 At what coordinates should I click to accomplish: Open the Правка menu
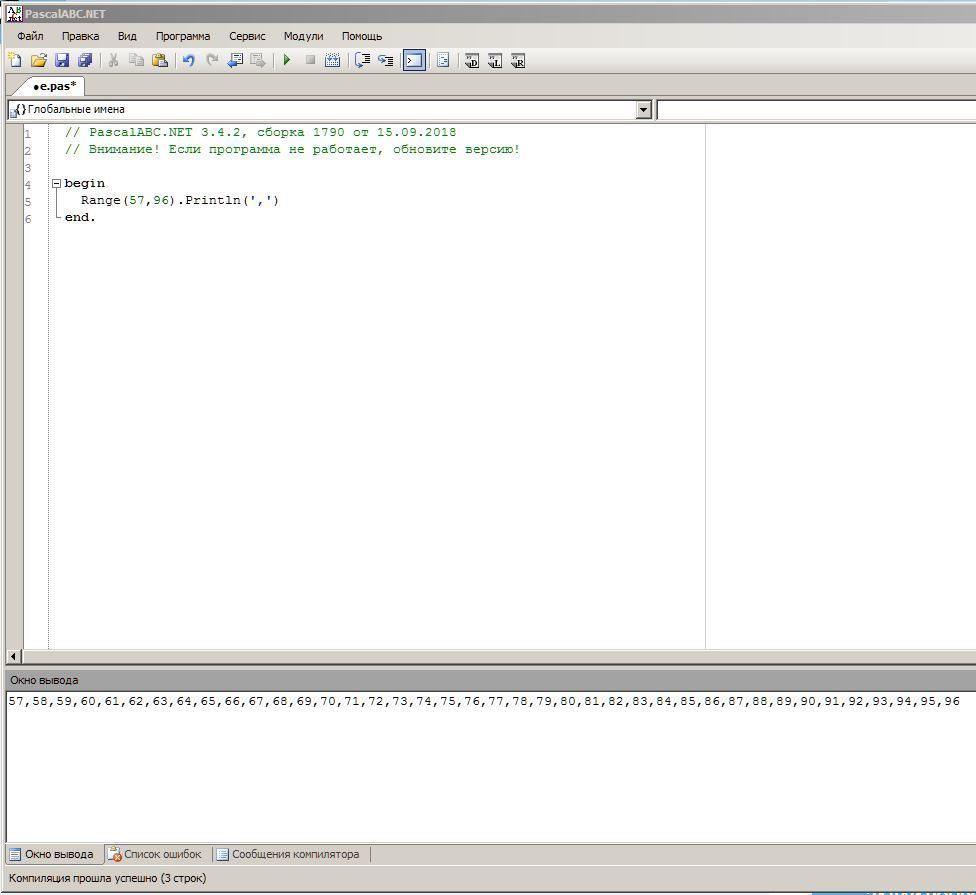80,36
